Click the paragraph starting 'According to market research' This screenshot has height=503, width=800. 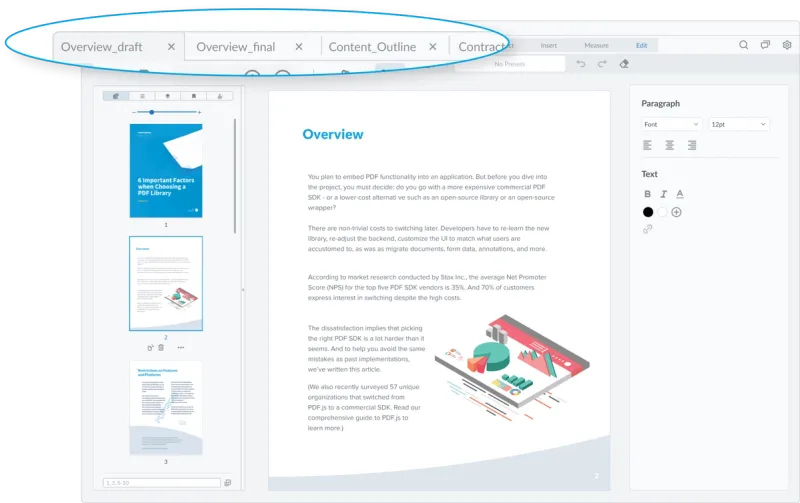(x=427, y=287)
